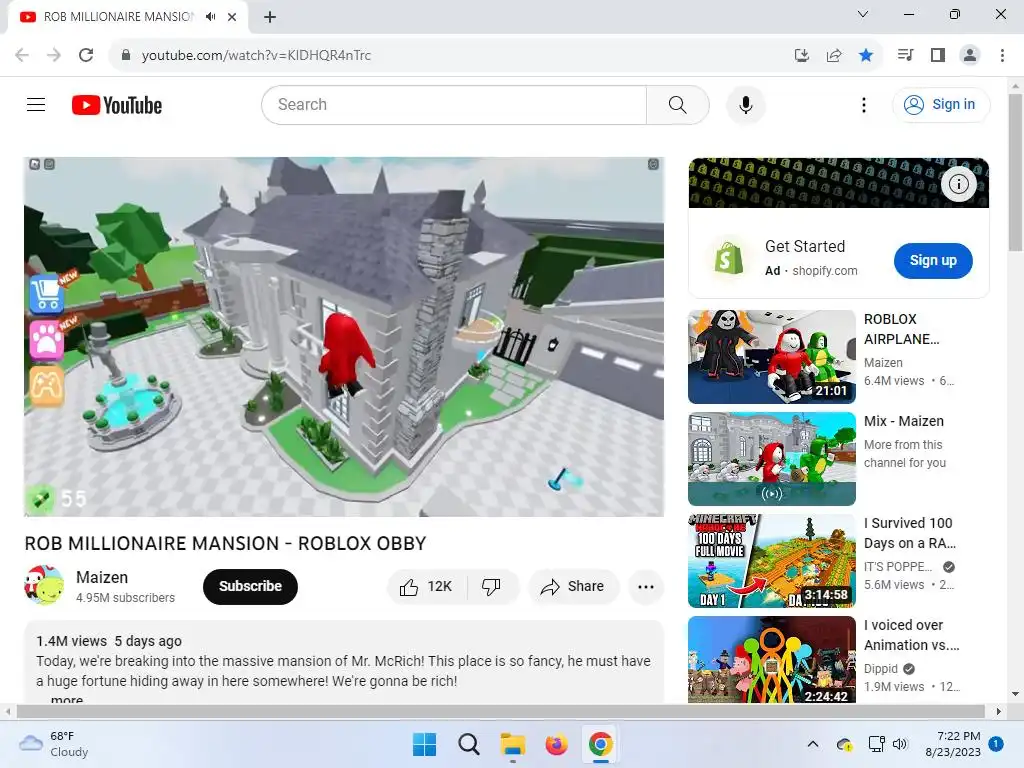Image resolution: width=1024 pixels, height=768 pixels.
Task: Subscribe to the Maizen channel
Action: pyautogui.click(x=250, y=586)
